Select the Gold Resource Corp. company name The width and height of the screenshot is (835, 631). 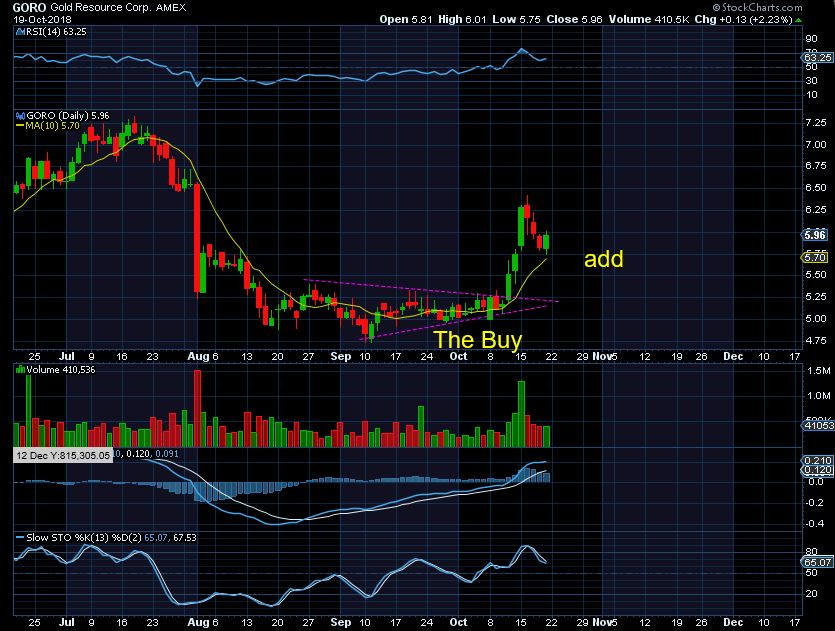point(101,7)
